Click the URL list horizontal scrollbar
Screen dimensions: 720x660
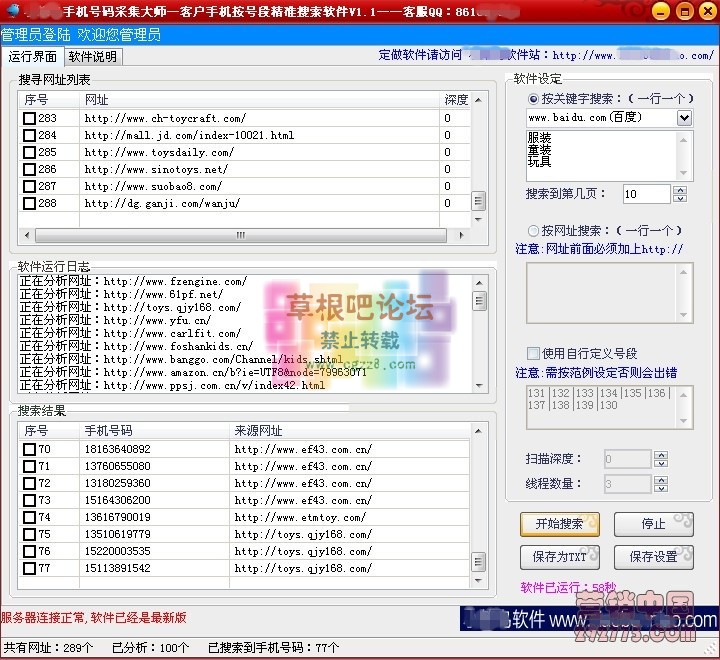241,235
